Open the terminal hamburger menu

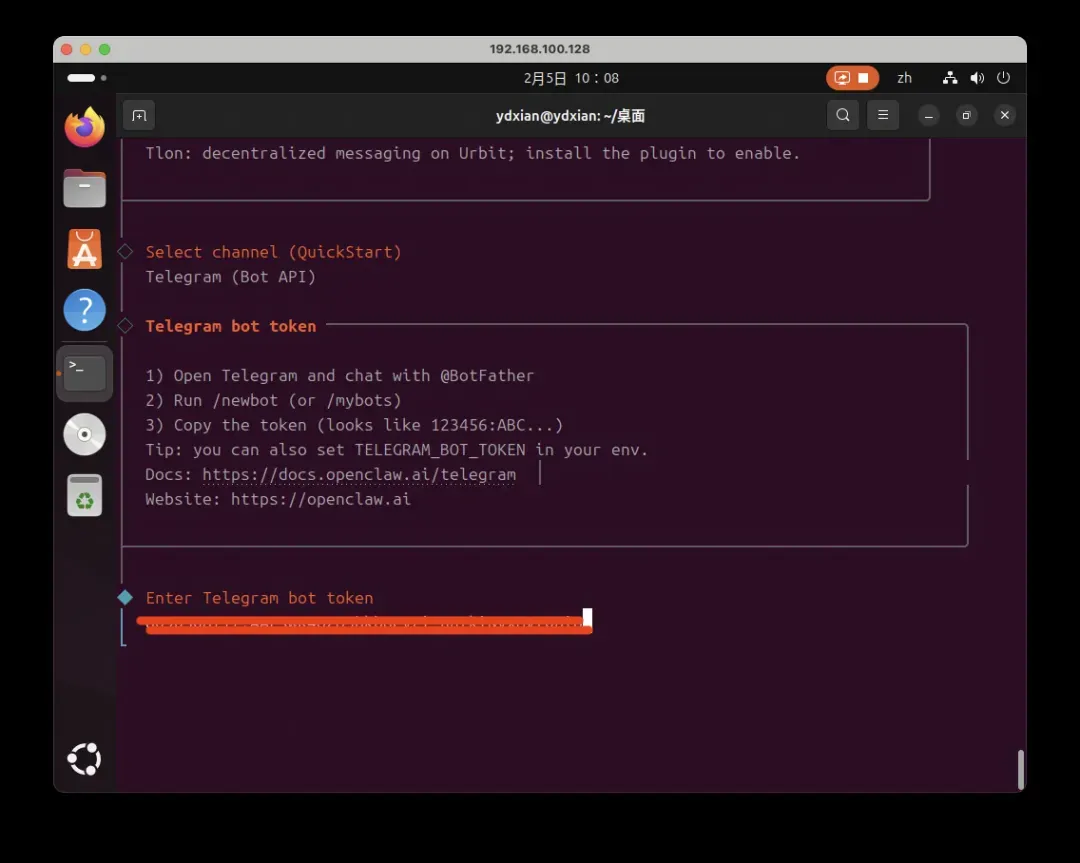pyautogui.click(x=882, y=115)
